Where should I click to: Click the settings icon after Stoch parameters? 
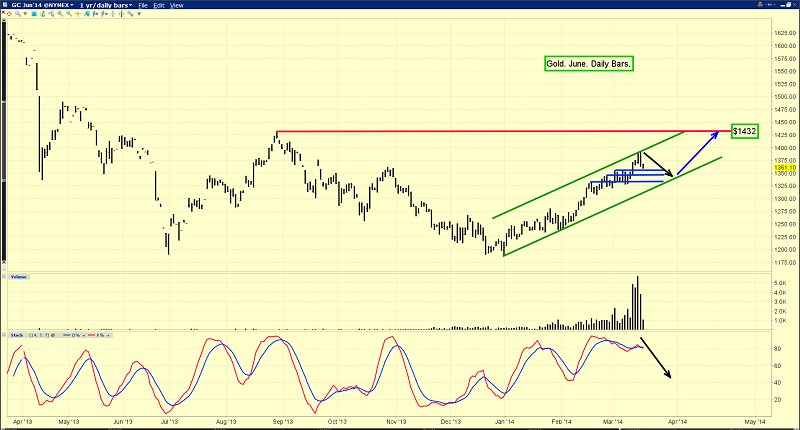point(53,335)
